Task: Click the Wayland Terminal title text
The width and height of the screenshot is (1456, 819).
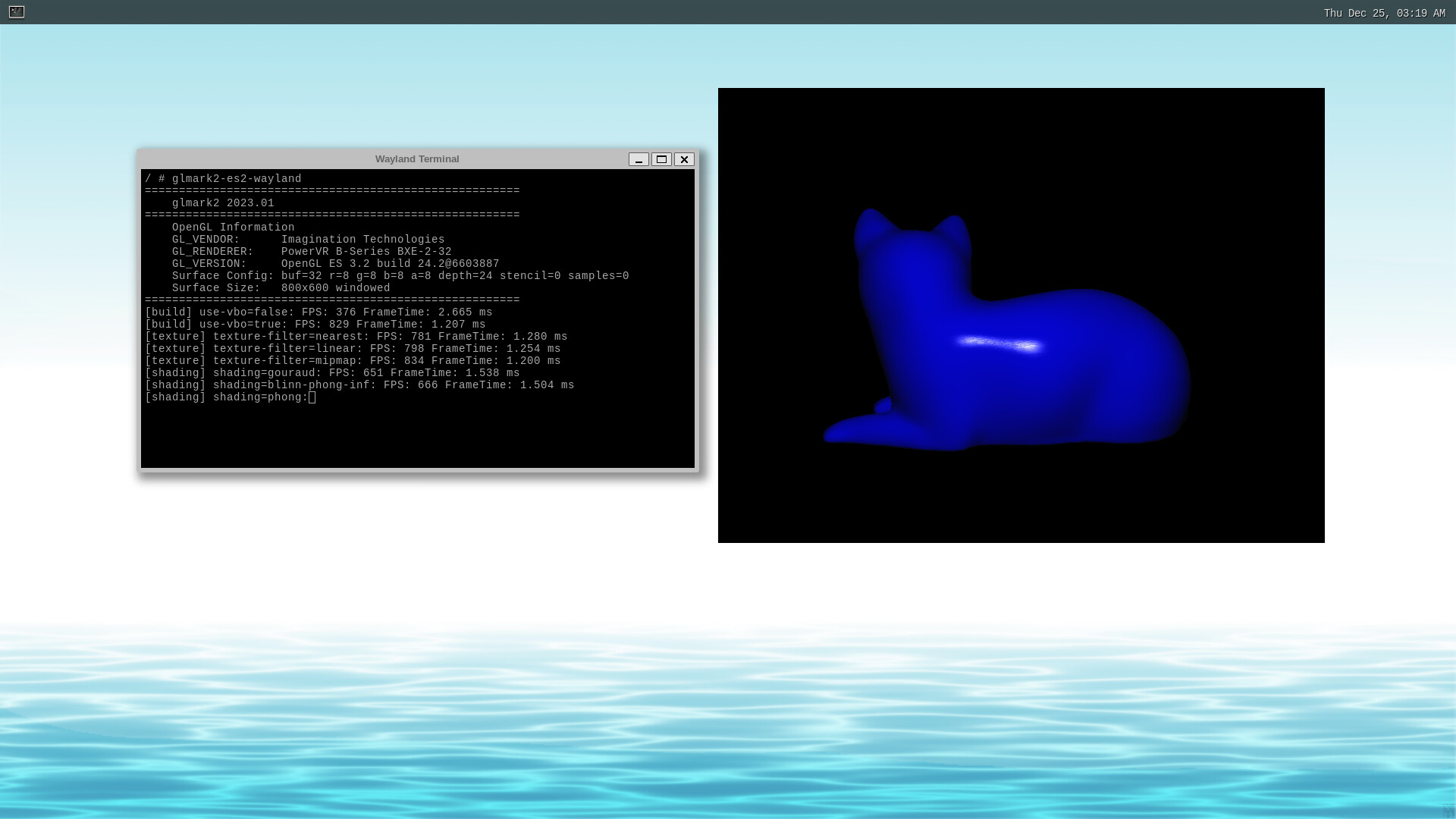Action: [417, 159]
